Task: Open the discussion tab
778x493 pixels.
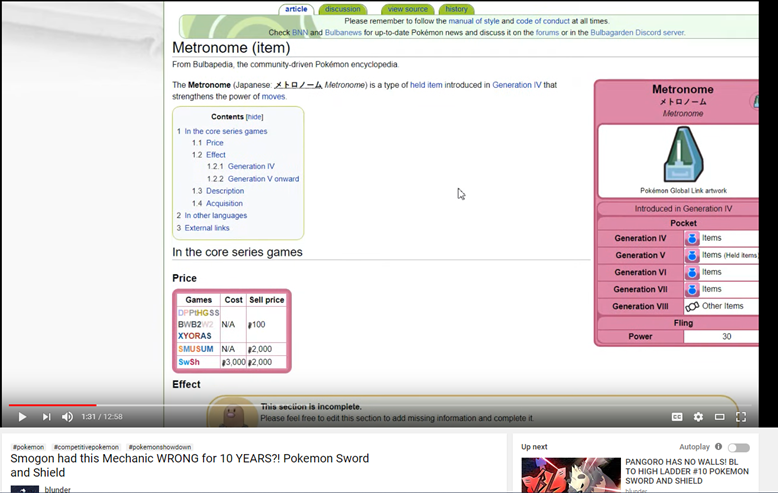Action: [x=343, y=9]
